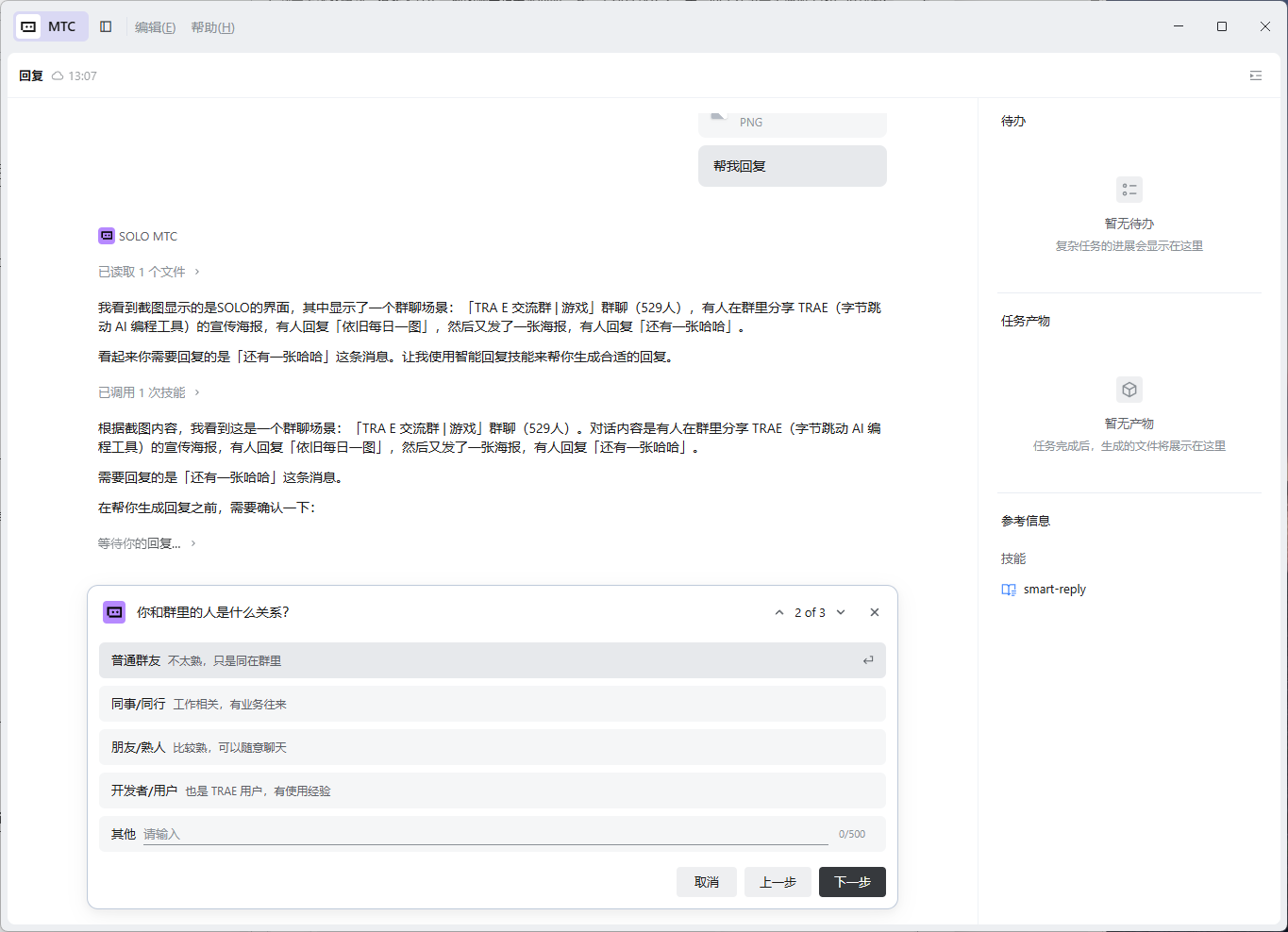Click the dialog's bot icon

point(114,612)
